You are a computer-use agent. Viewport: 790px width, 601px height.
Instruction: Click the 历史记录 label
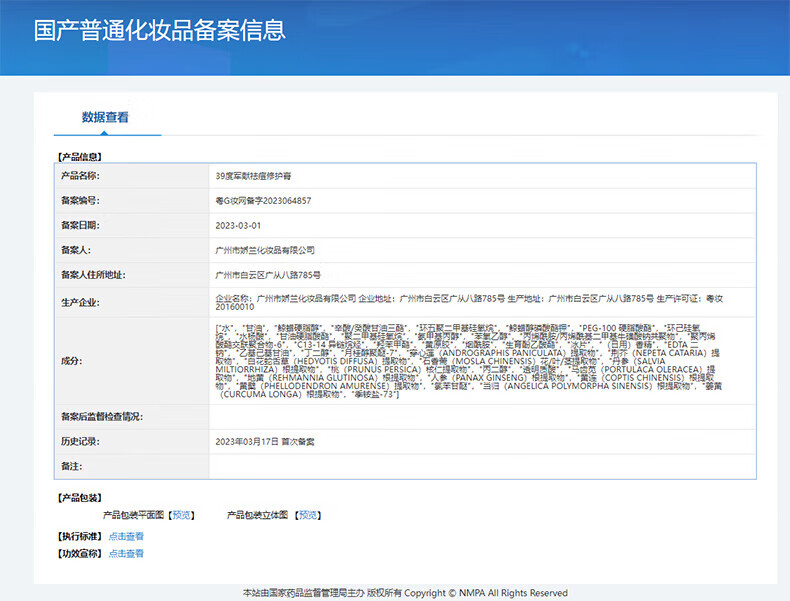click(x=81, y=441)
